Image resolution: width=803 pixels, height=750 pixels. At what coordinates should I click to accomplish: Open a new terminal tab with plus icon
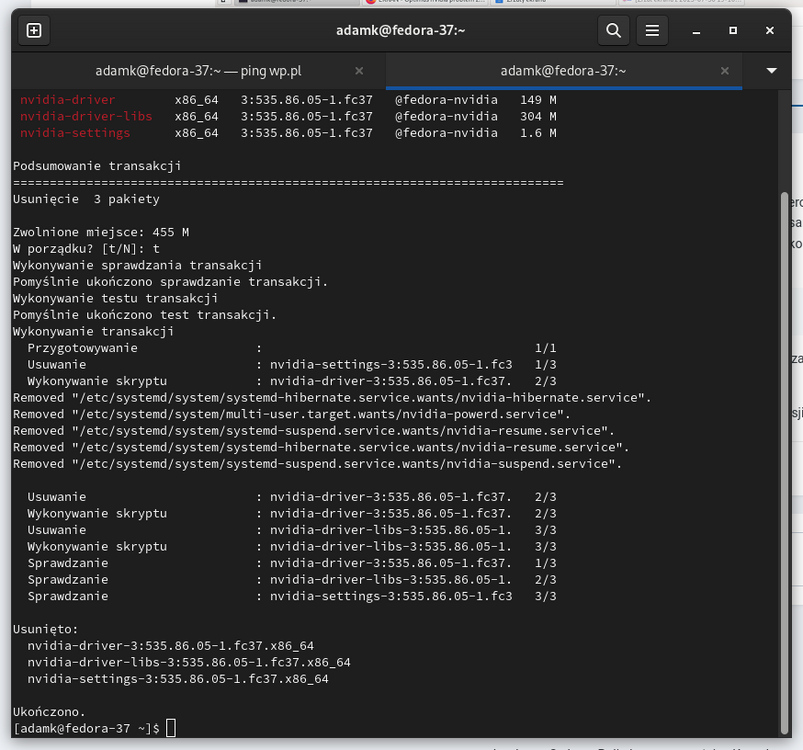[x=34, y=31]
